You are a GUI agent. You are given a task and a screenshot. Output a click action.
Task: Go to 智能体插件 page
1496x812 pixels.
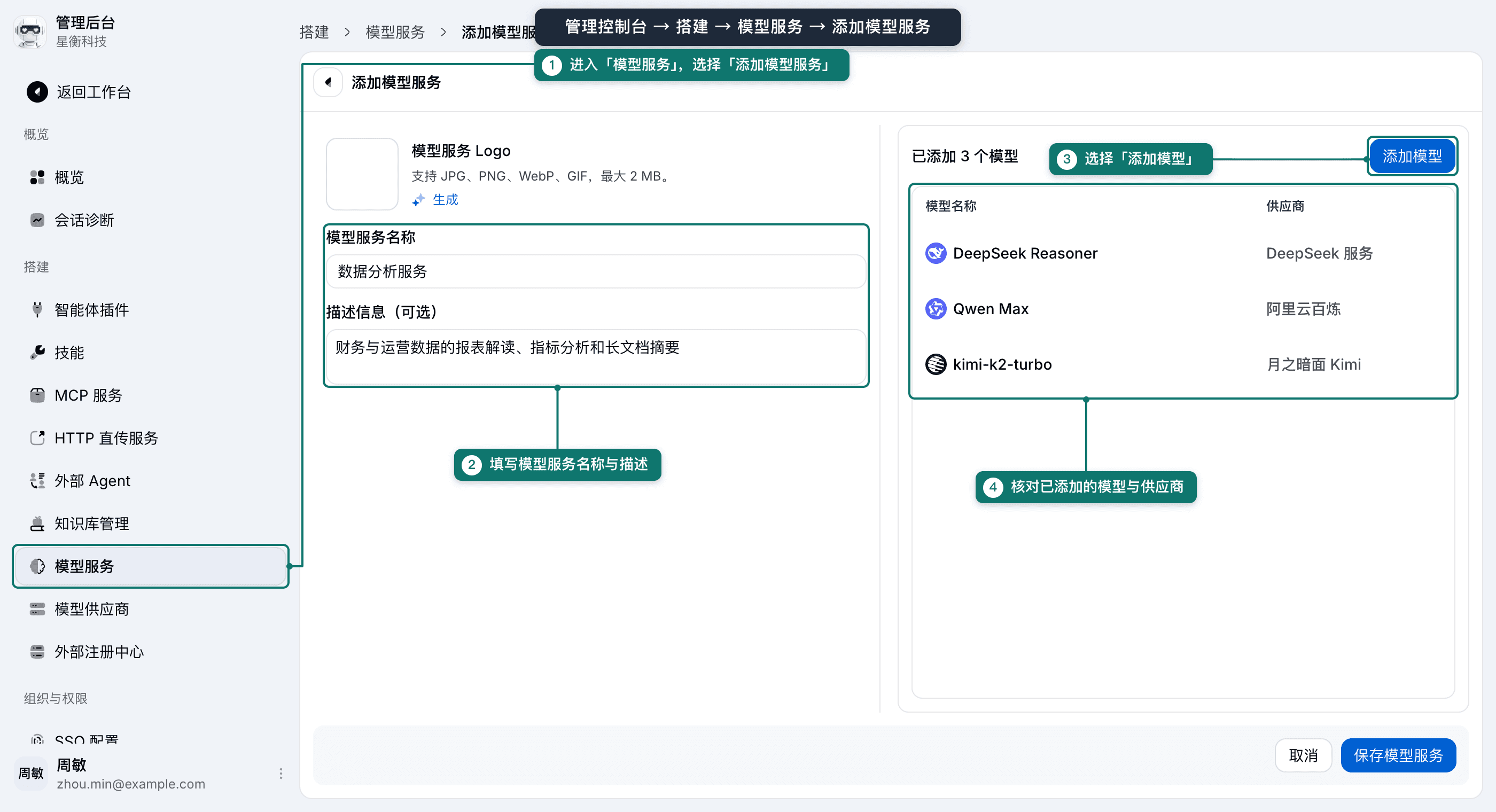[151, 310]
